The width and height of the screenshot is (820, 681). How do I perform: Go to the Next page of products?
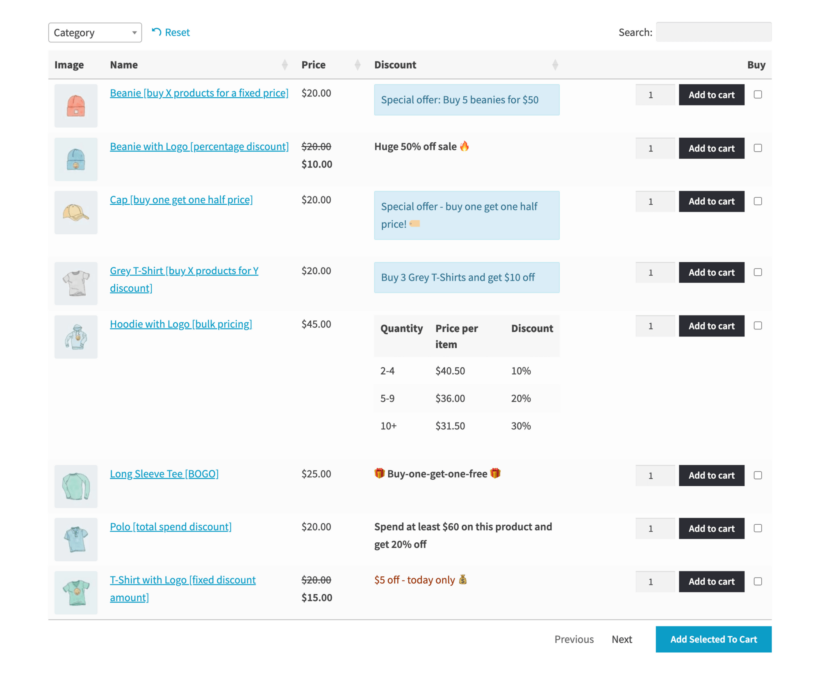point(621,639)
